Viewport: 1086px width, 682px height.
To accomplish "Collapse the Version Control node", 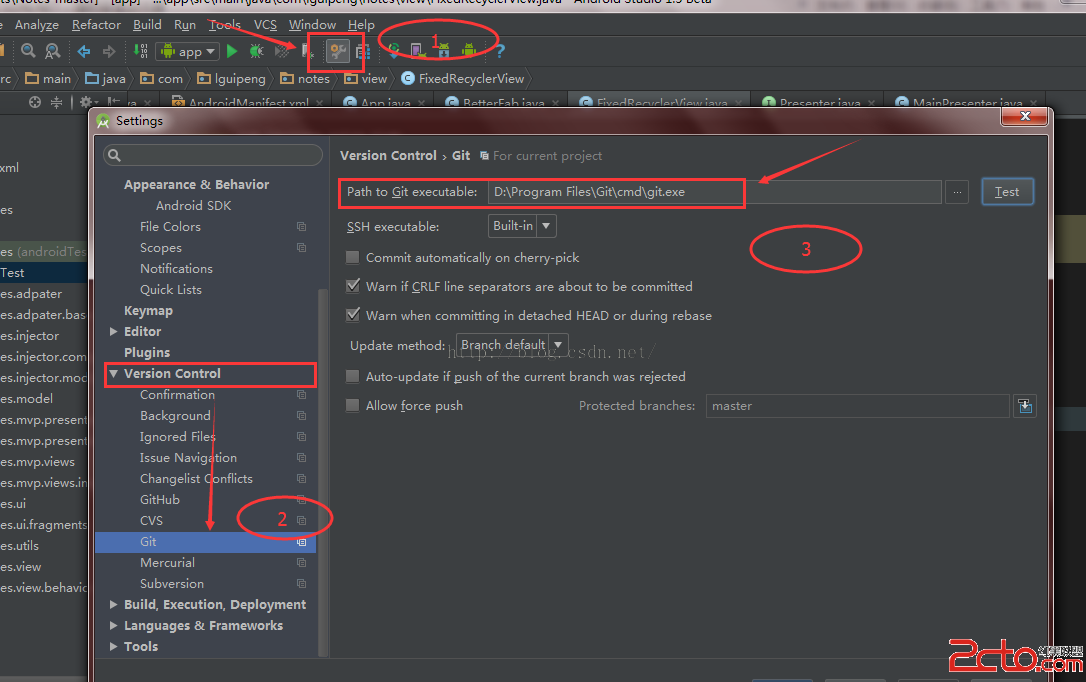I will click(x=114, y=373).
